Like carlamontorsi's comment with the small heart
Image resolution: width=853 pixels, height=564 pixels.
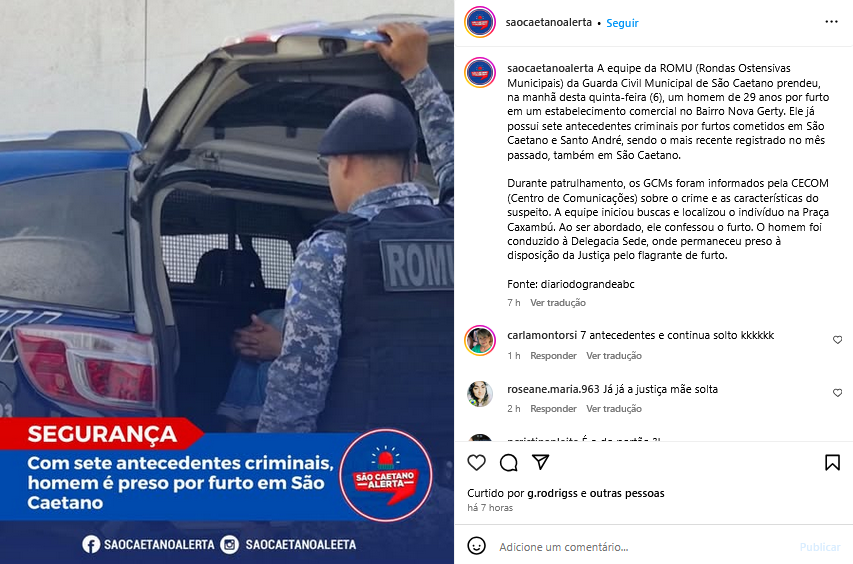(838, 340)
